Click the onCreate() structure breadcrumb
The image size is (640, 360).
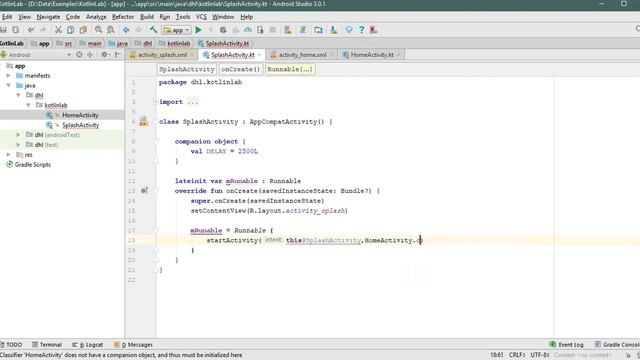coord(240,69)
